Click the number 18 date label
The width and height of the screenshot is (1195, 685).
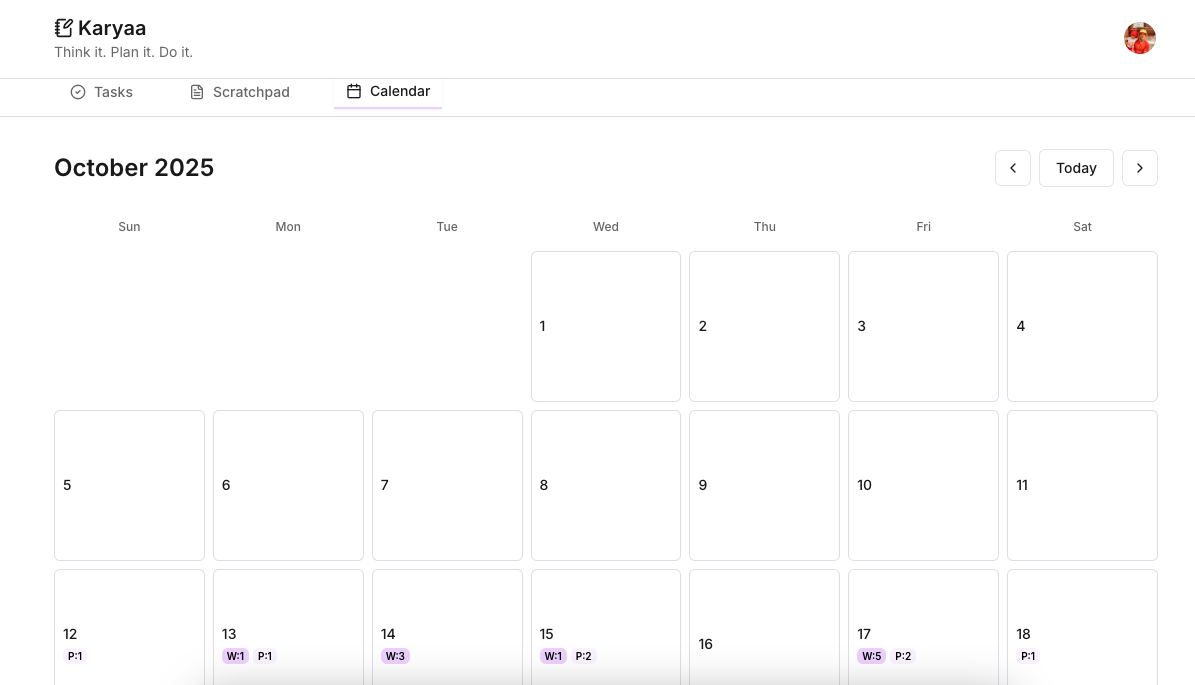(1024, 634)
